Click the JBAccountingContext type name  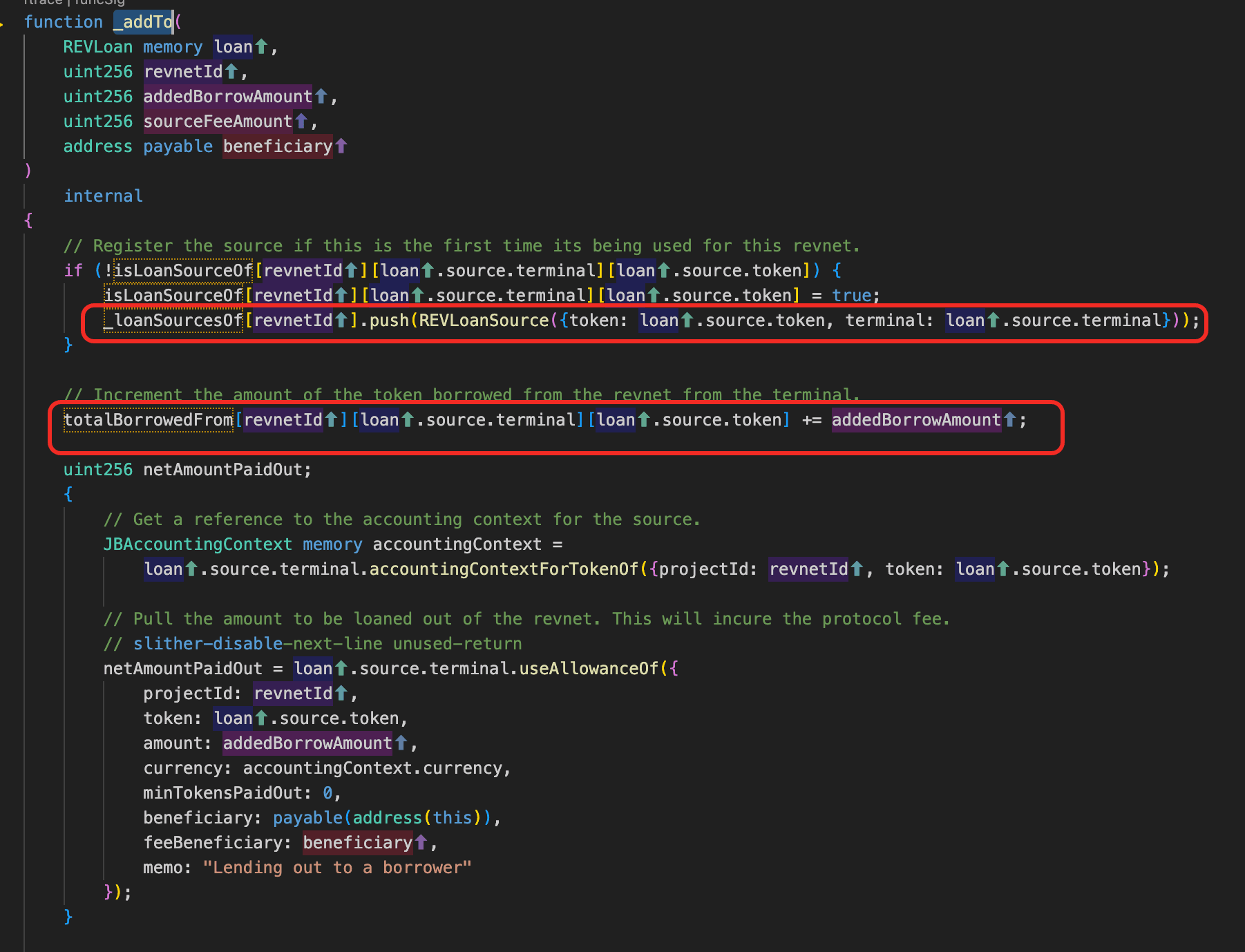click(198, 544)
